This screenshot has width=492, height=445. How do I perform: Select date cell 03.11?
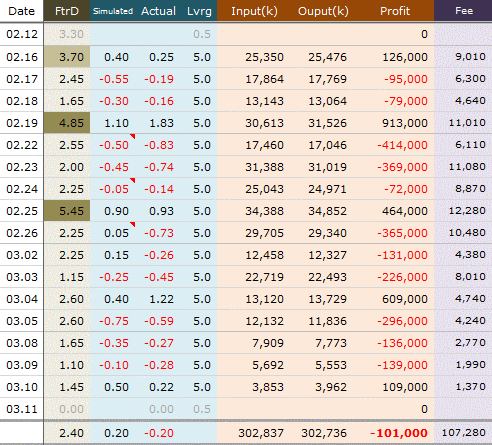(x=22, y=409)
